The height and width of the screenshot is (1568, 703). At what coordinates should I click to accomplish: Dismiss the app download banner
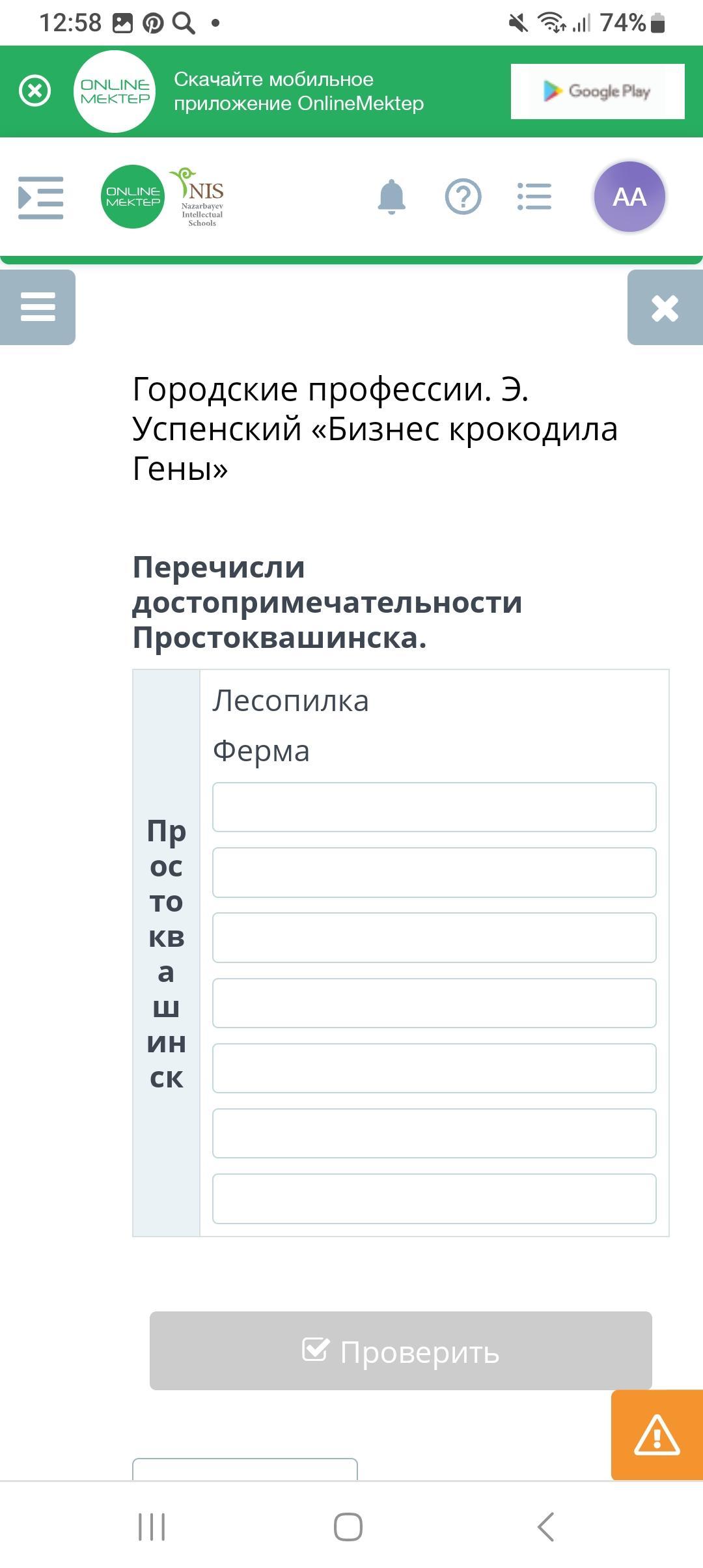pos(35,91)
